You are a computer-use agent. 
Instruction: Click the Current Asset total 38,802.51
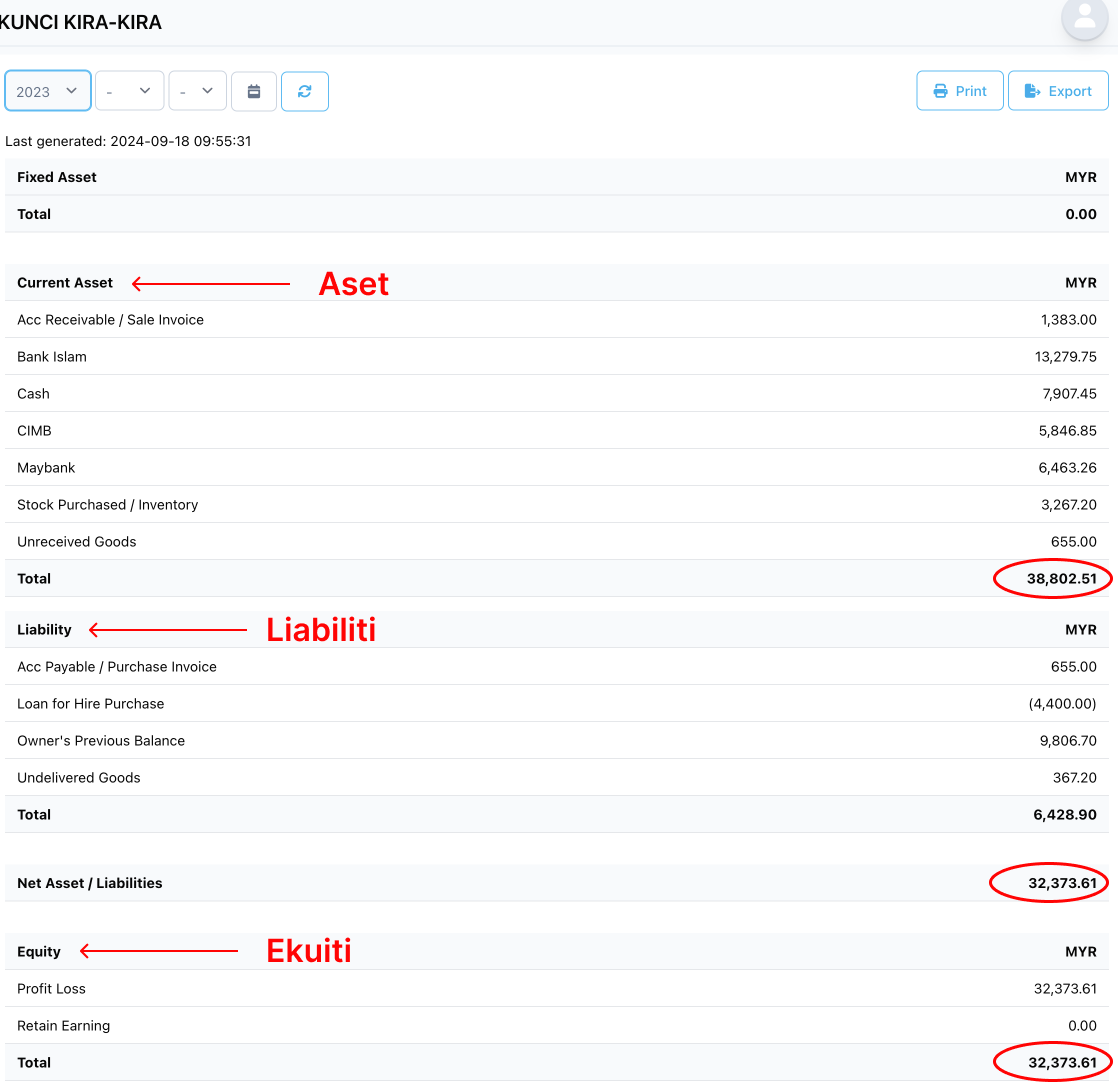point(1062,579)
